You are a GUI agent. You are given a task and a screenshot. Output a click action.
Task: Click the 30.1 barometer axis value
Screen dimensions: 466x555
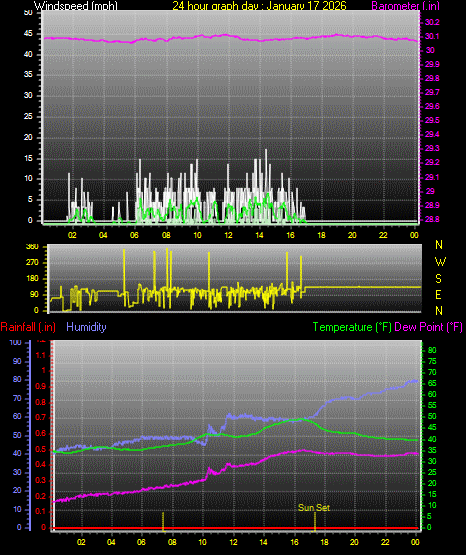(432, 36)
